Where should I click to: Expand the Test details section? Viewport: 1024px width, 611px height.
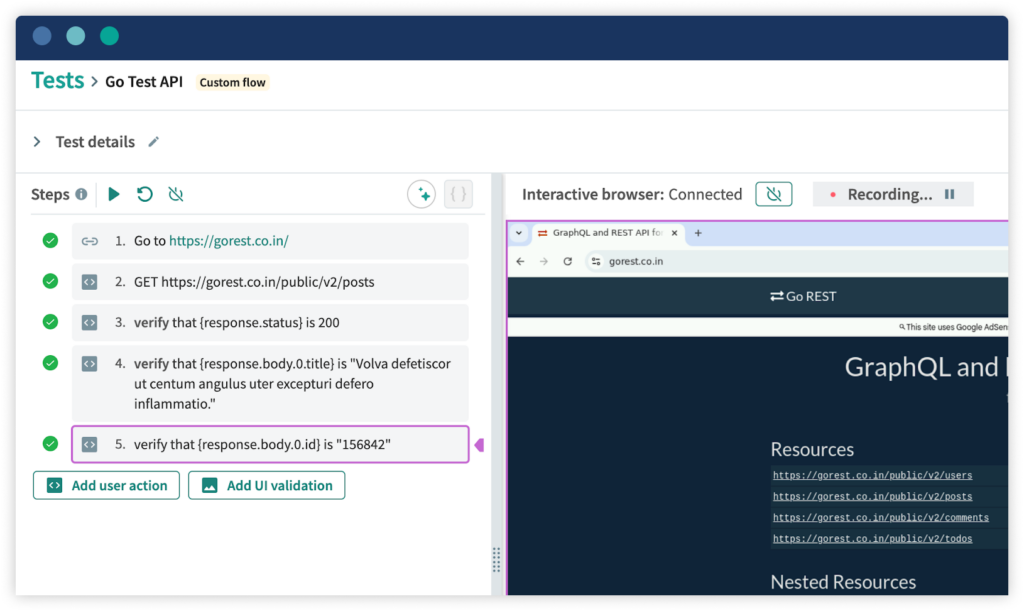[37, 141]
